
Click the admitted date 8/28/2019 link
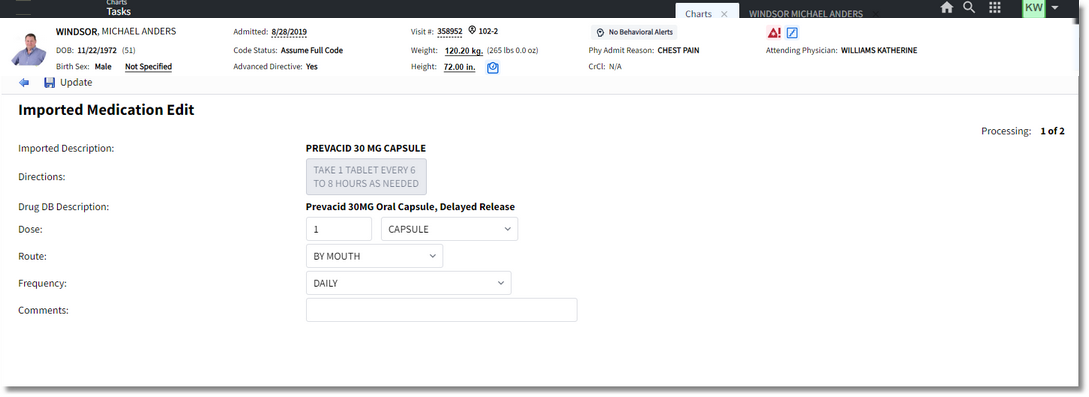click(289, 32)
